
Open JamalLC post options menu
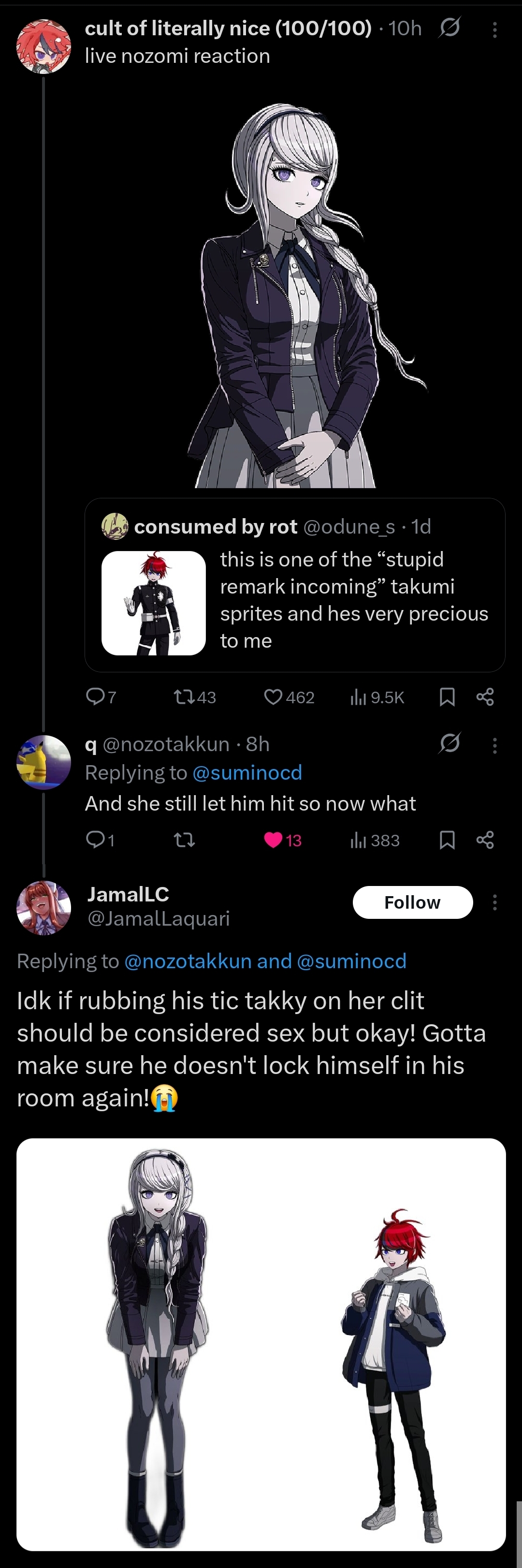(494, 902)
